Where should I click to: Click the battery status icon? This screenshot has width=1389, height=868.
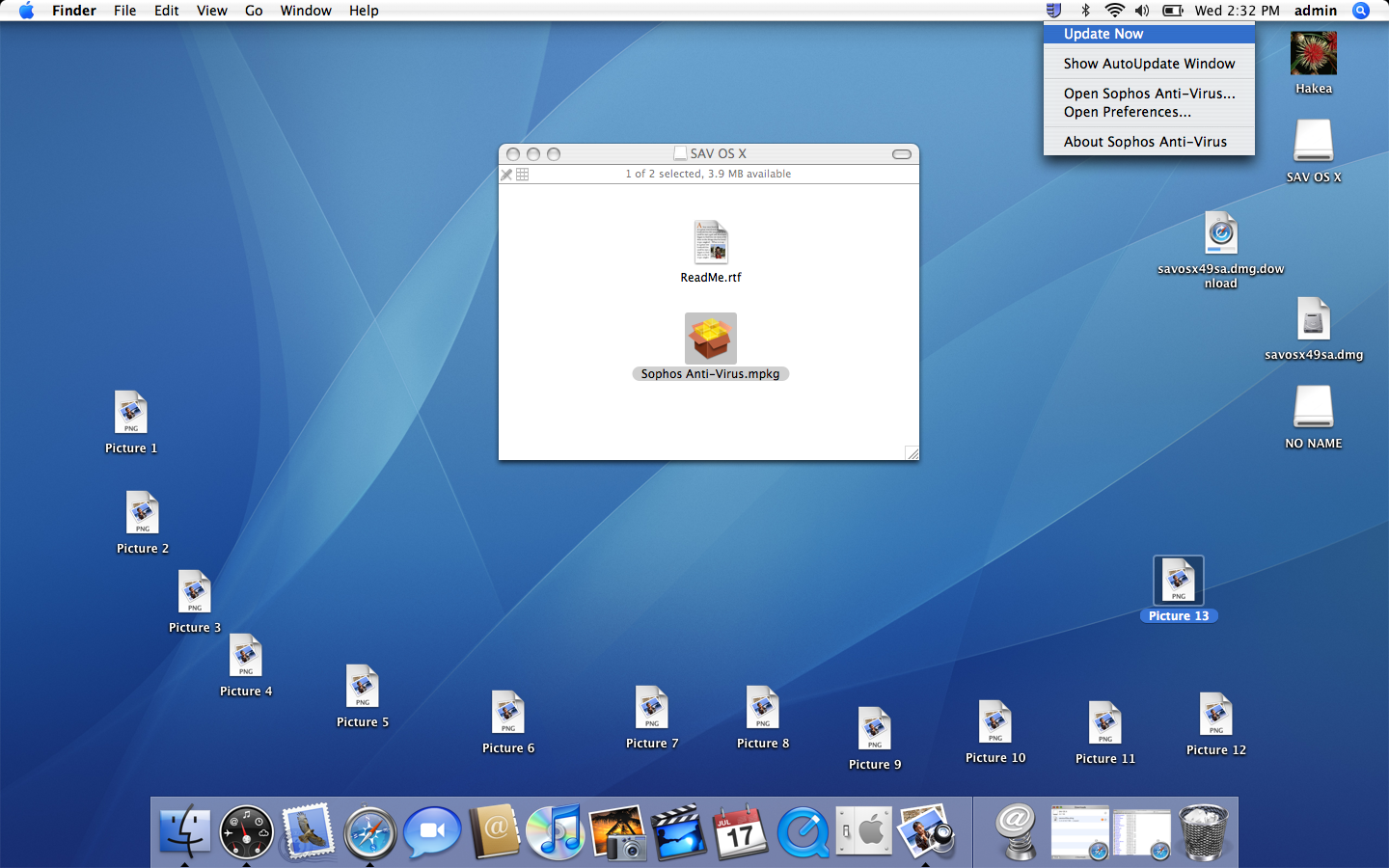(x=1173, y=11)
